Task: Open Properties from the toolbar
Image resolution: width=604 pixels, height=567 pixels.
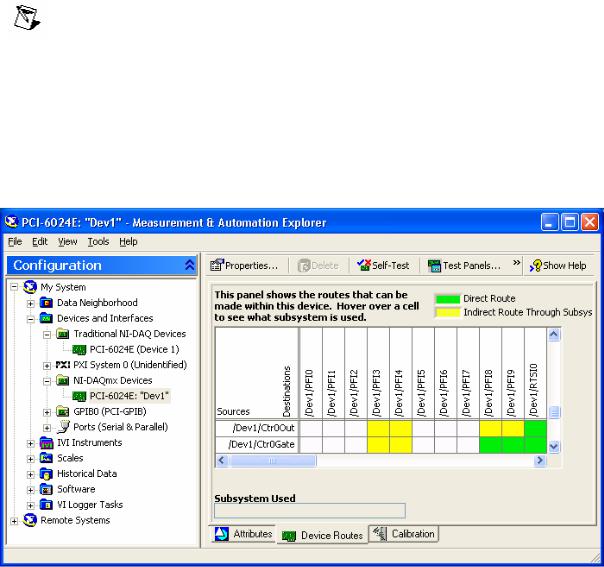Action: click(x=244, y=265)
